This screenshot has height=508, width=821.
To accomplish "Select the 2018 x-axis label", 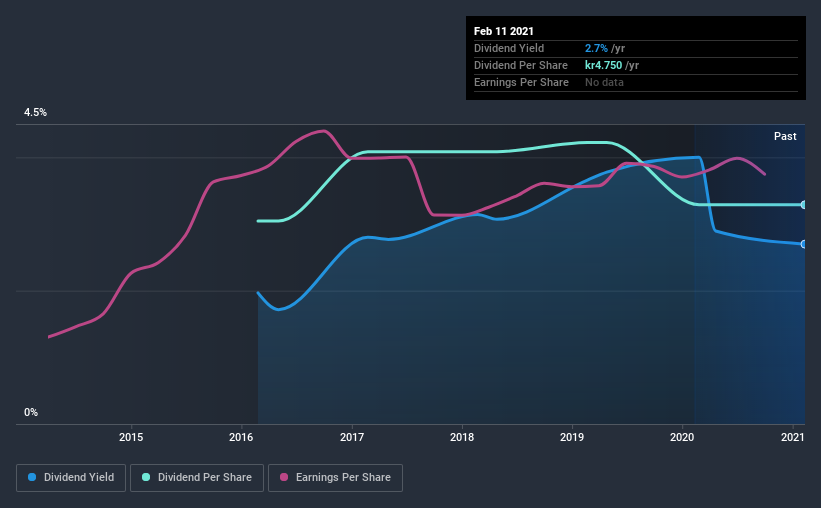I will click(x=462, y=437).
